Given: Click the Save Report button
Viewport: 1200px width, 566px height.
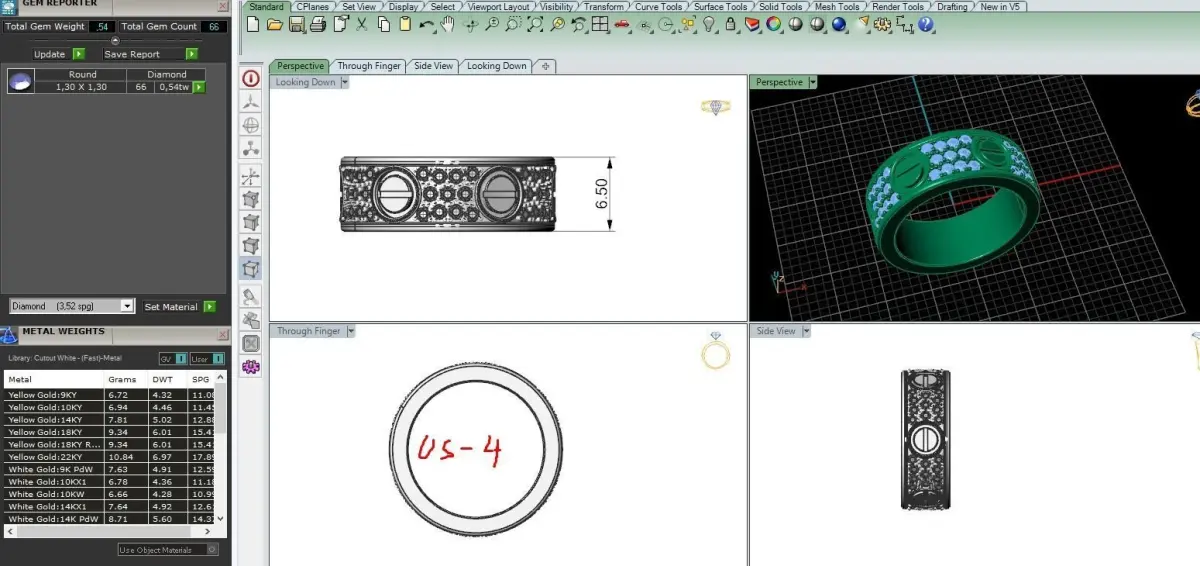Looking at the screenshot, I should coord(151,54).
